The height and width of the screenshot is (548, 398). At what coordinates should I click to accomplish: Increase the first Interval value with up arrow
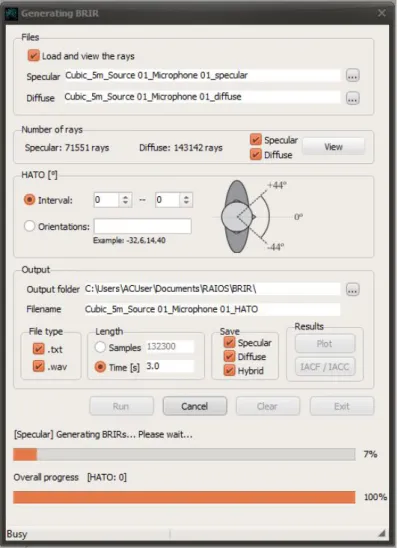[x=125, y=197]
